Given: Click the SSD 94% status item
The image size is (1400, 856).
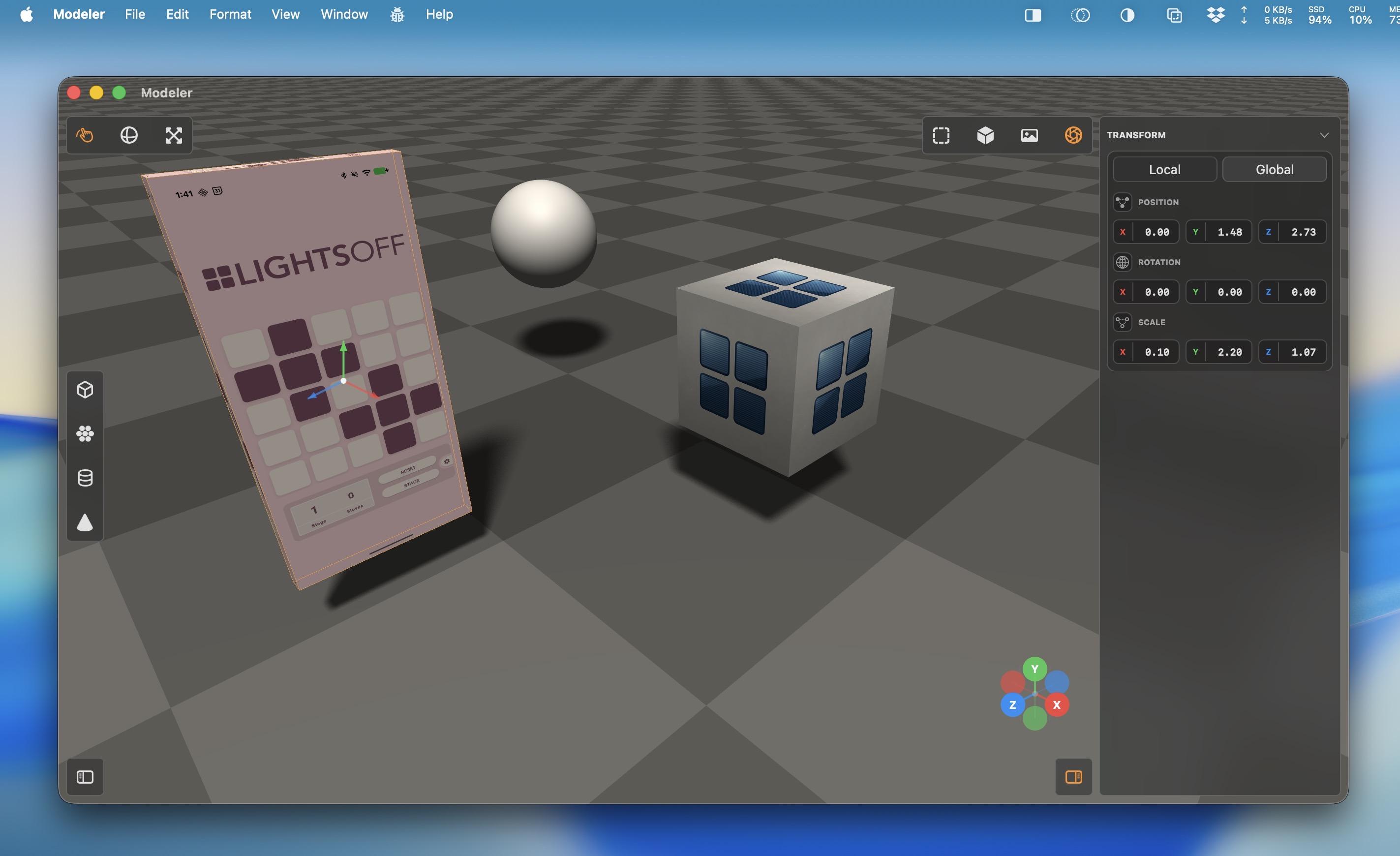Looking at the screenshot, I should coord(1319,15).
